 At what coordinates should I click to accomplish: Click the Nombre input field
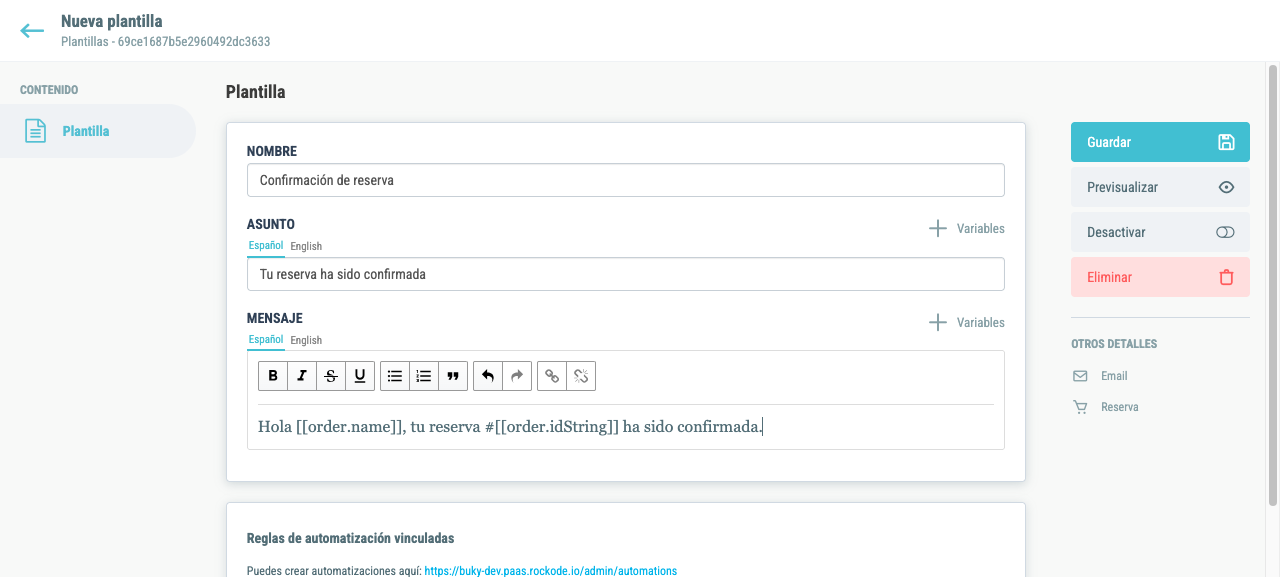tap(625, 180)
